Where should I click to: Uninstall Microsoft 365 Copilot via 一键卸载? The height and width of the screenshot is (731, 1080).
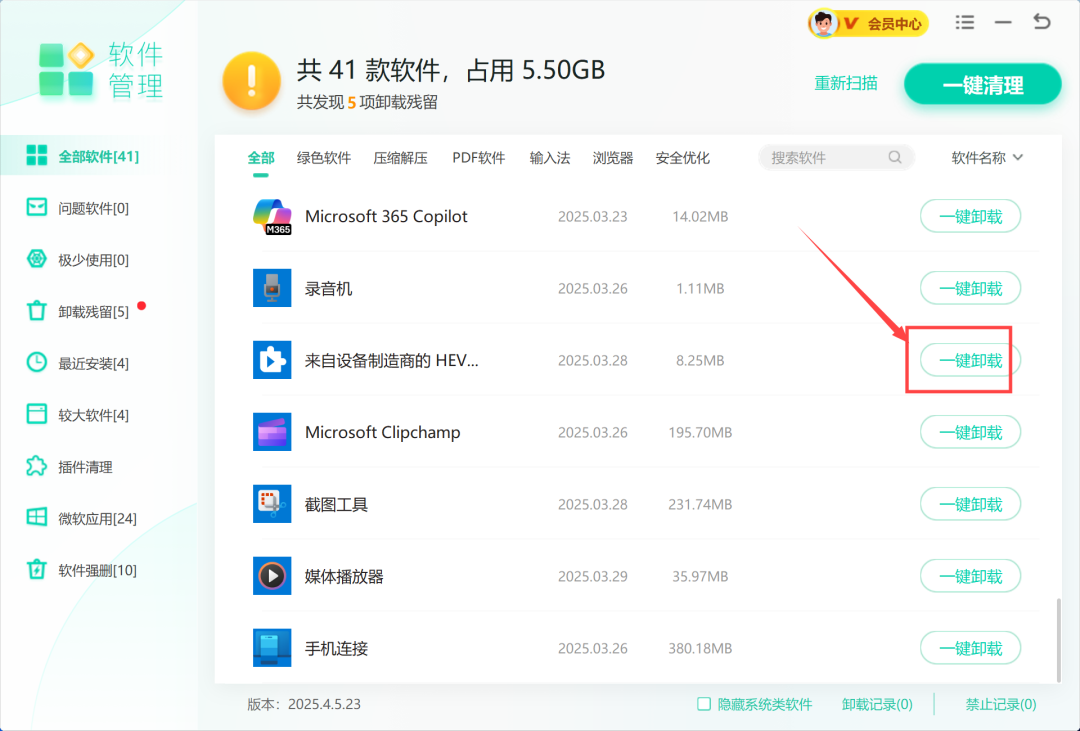tap(970, 216)
